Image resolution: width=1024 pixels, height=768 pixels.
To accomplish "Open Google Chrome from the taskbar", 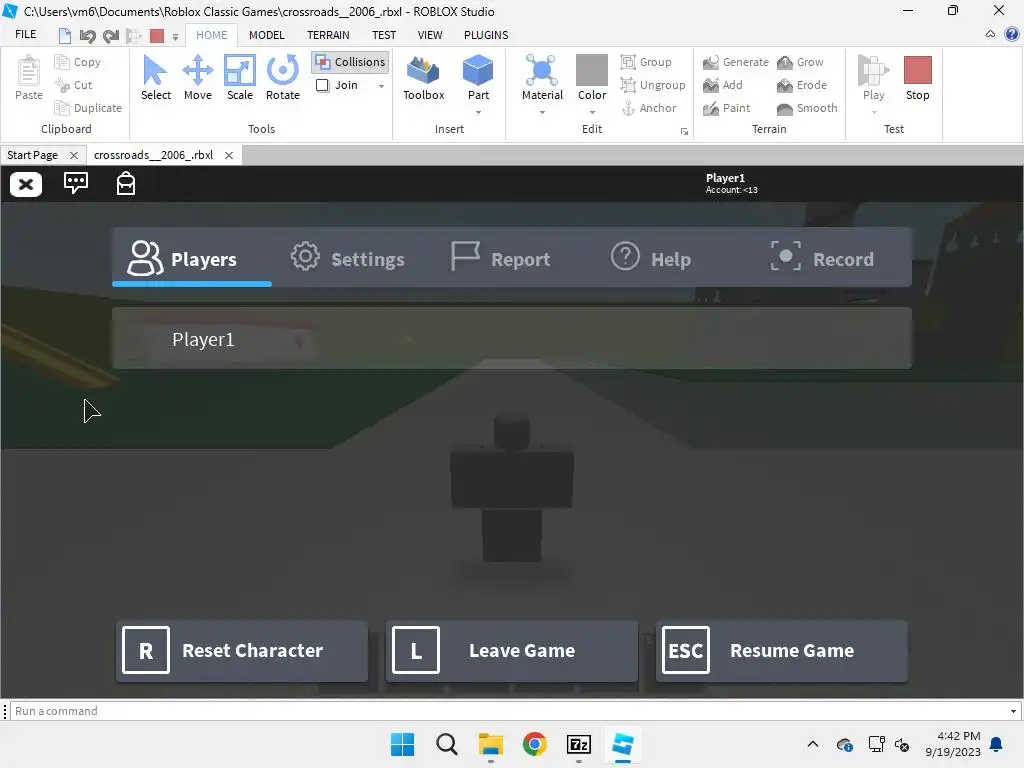I will [x=535, y=744].
